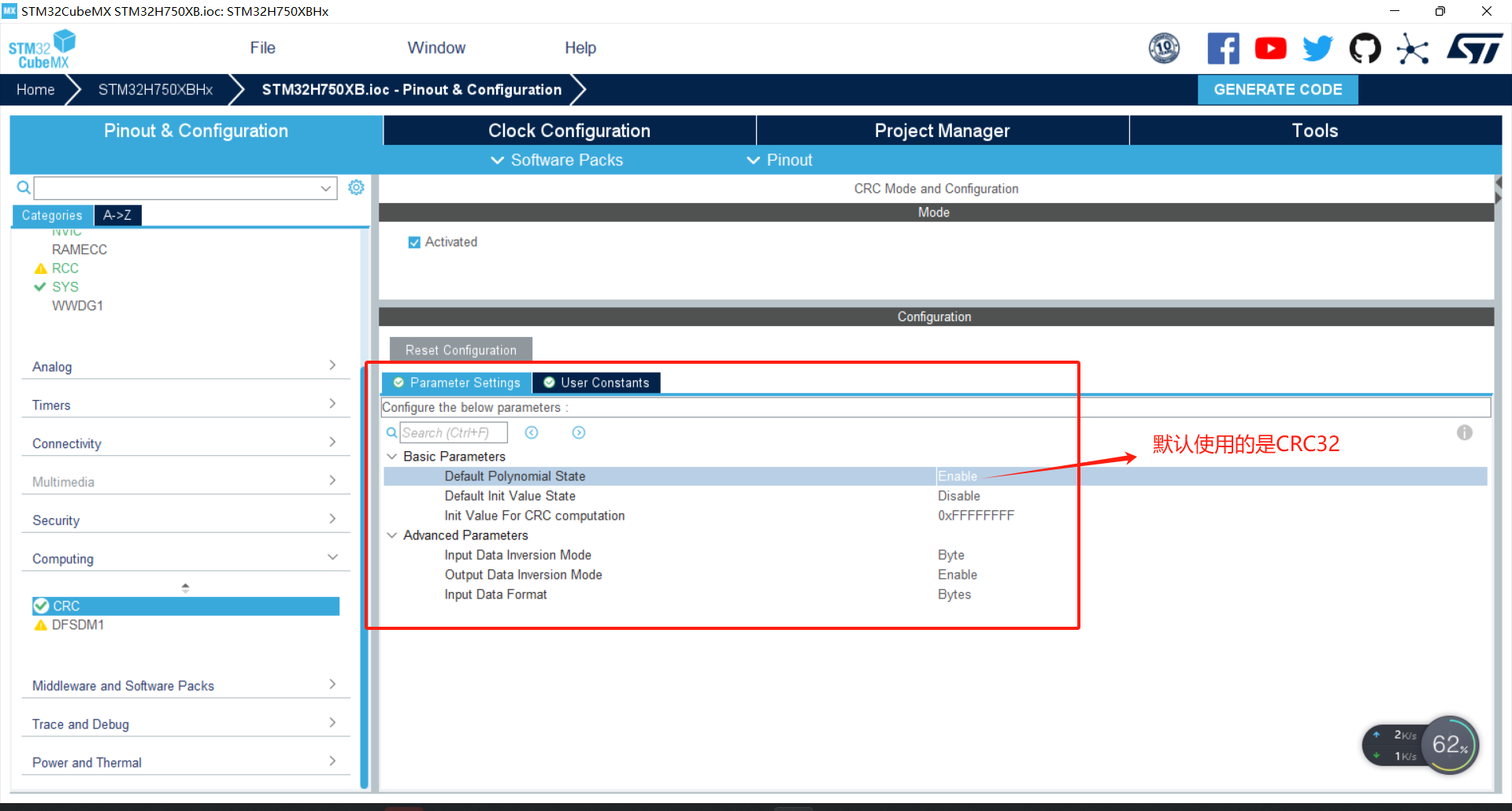Switch to the A->Z list tab
Image resolution: width=1512 pixels, height=811 pixels.
pyautogui.click(x=117, y=215)
